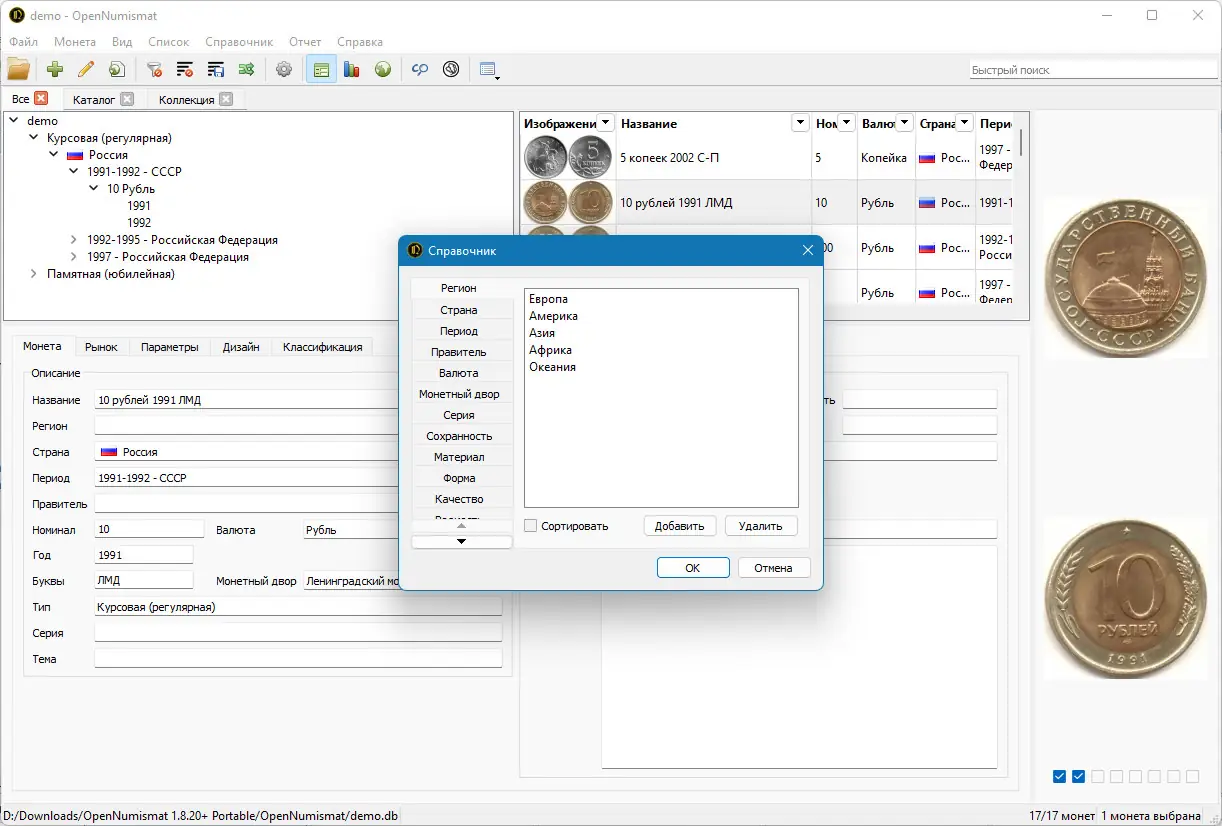Open the Название column filter dropdown

800,123
